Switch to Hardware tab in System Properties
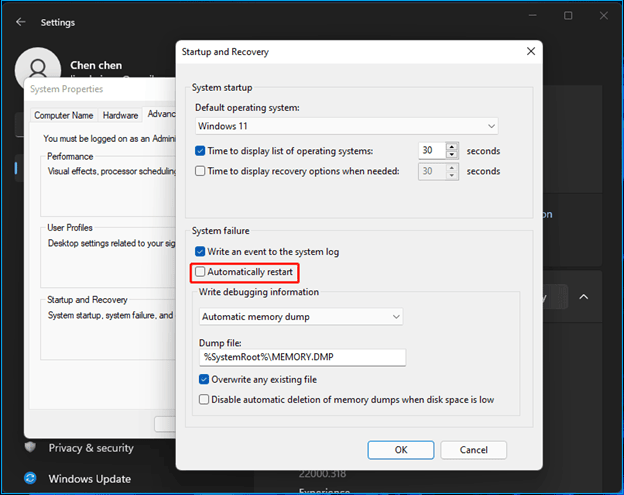 tap(120, 115)
